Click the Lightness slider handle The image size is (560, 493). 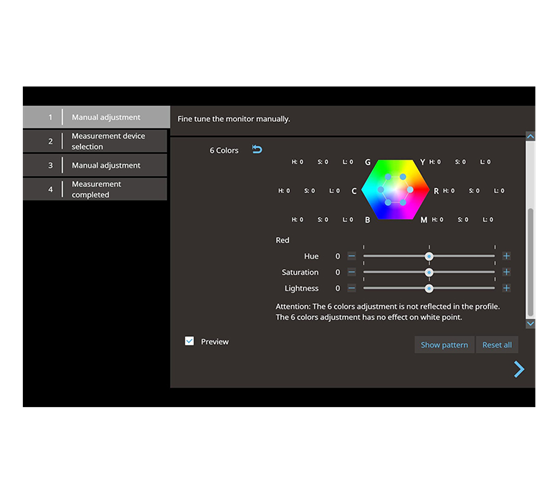click(x=429, y=288)
